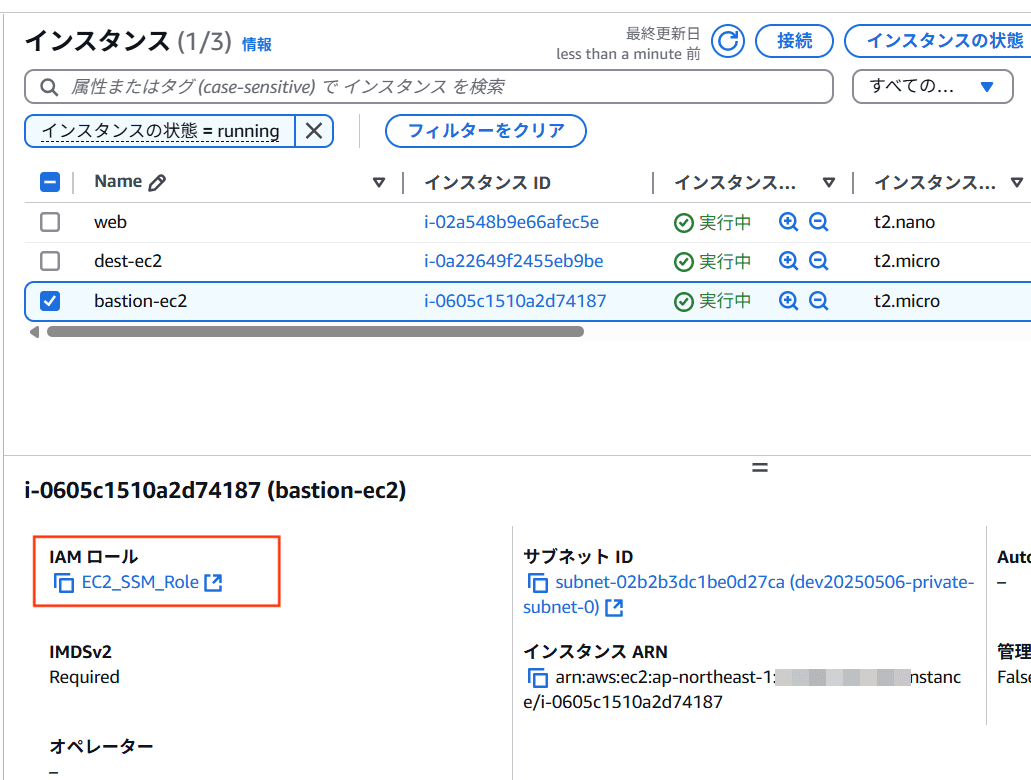Click the t2.nano instance type
Image resolution: width=1031 pixels, height=780 pixels.
click(x=904, y=222)
